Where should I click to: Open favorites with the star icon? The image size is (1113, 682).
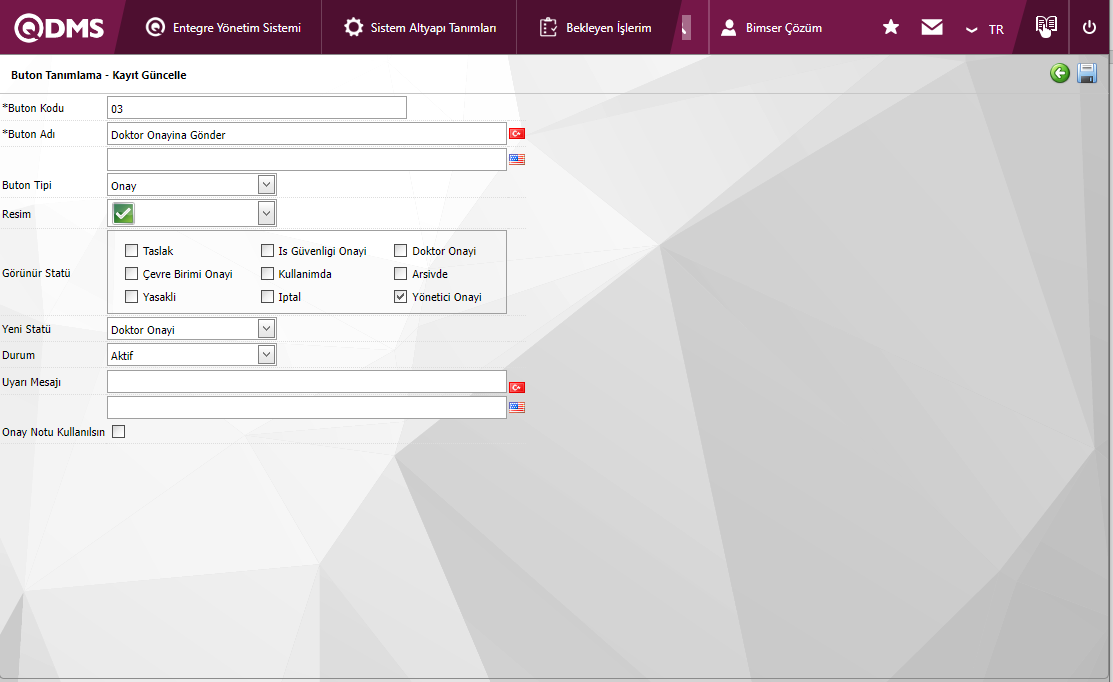891,28
